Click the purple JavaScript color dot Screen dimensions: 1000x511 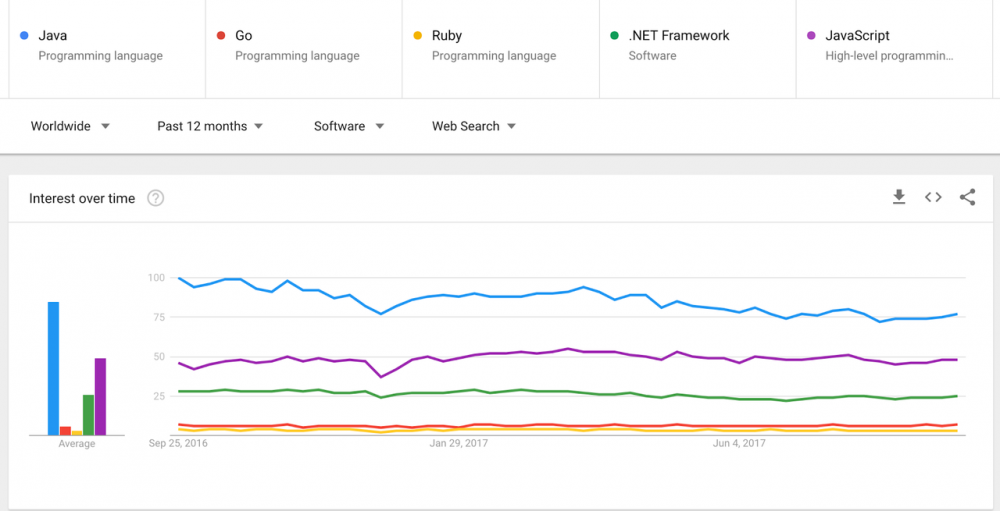point(811,36)
